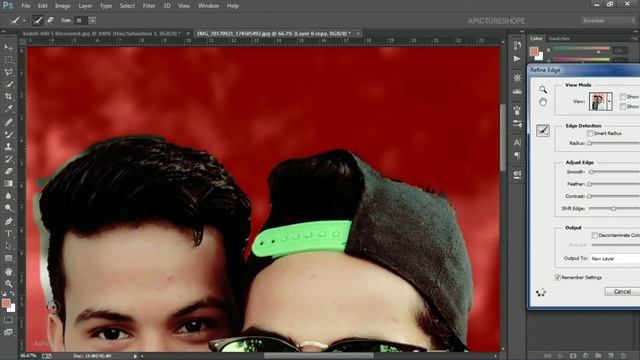Open the History panel icon

tap(517, 45)
